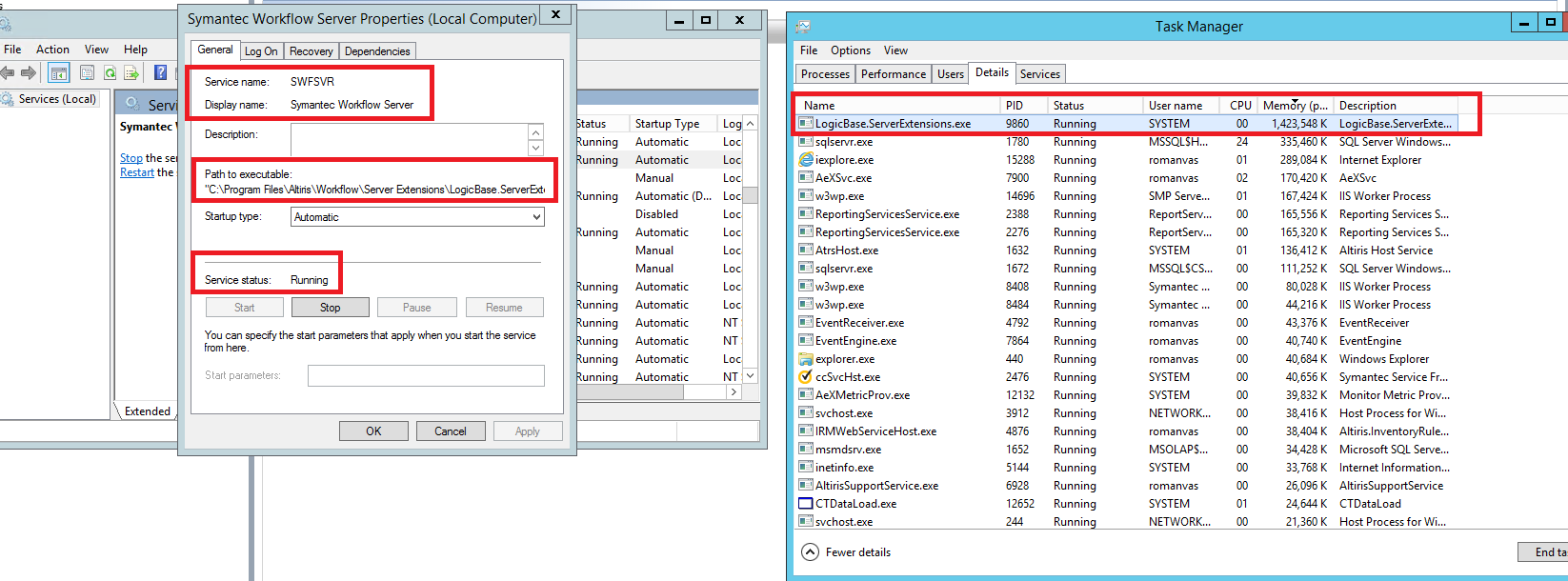
Task: Click the IRMWebServiceHost.exe process icon
Action: click(x=806, y=431)
